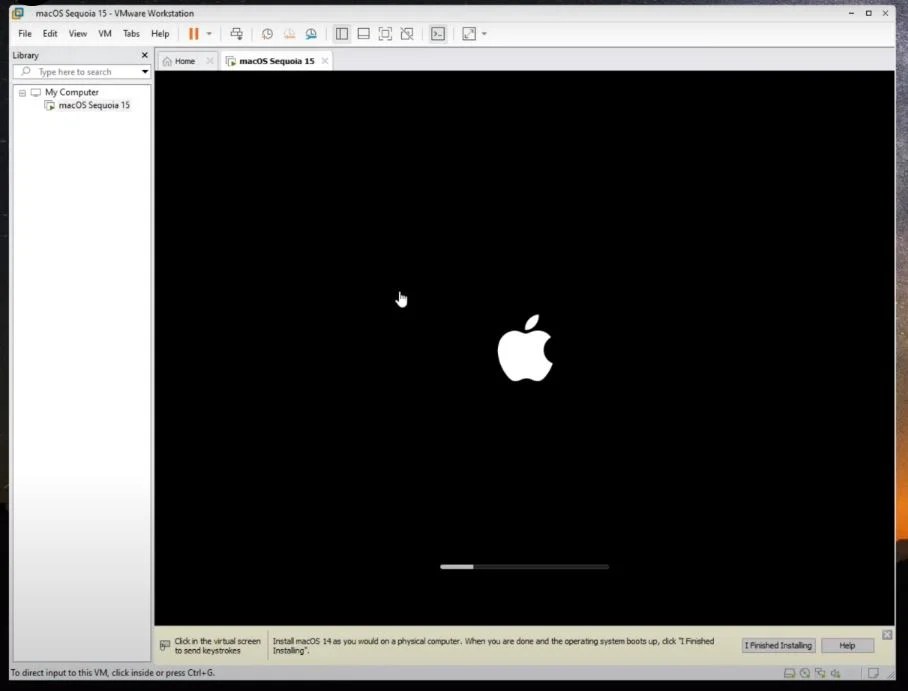Switch to the Home tab
The width and height of the screenshot is (908, 691).
pyautogui.click(x=185, y=61)
